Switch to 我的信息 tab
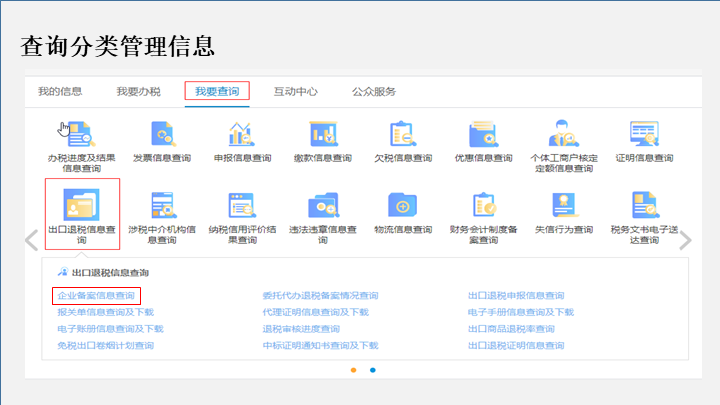This screenshot has width=720, height=405. click(x=60, y=91)
